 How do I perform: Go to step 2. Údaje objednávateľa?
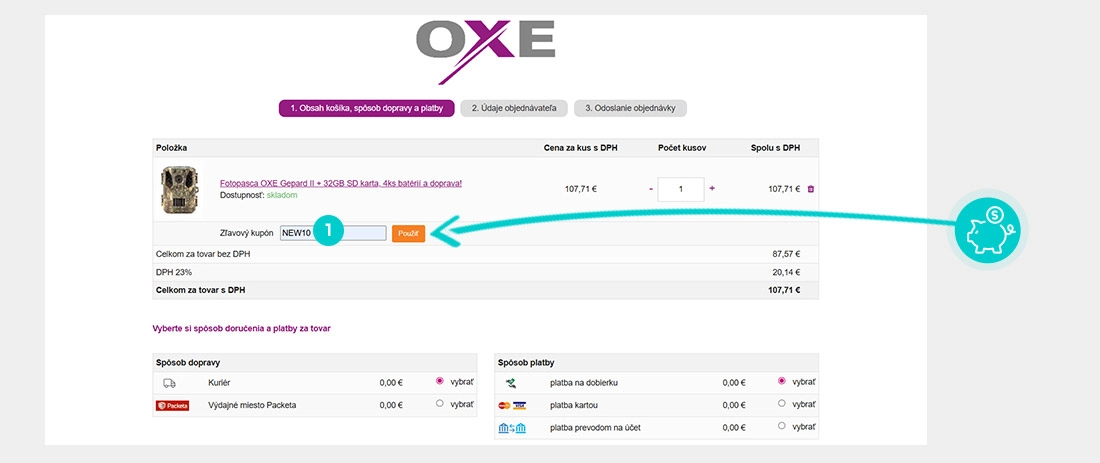click(x=514, y=109)
